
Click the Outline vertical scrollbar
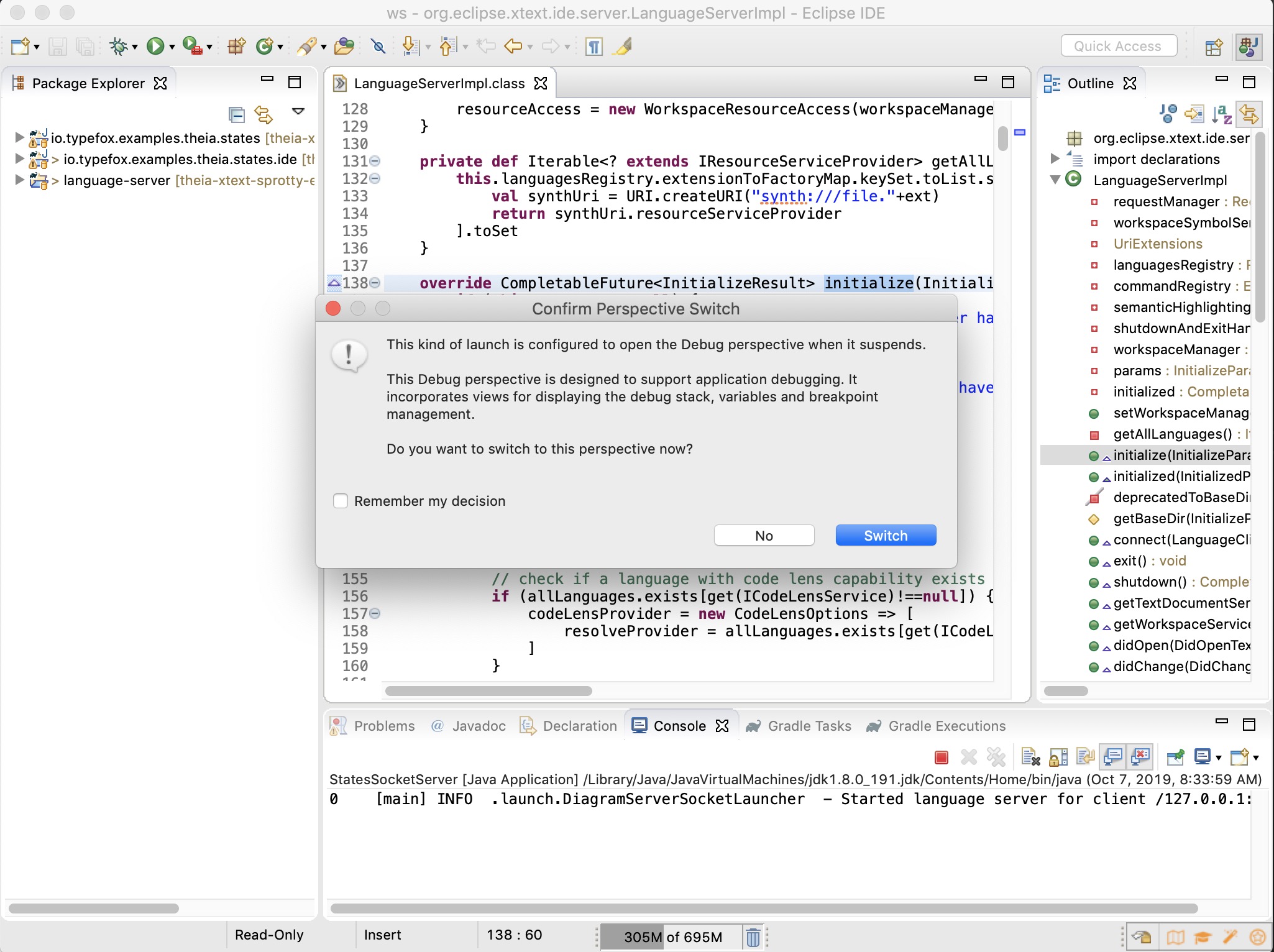click(1260, 227)
